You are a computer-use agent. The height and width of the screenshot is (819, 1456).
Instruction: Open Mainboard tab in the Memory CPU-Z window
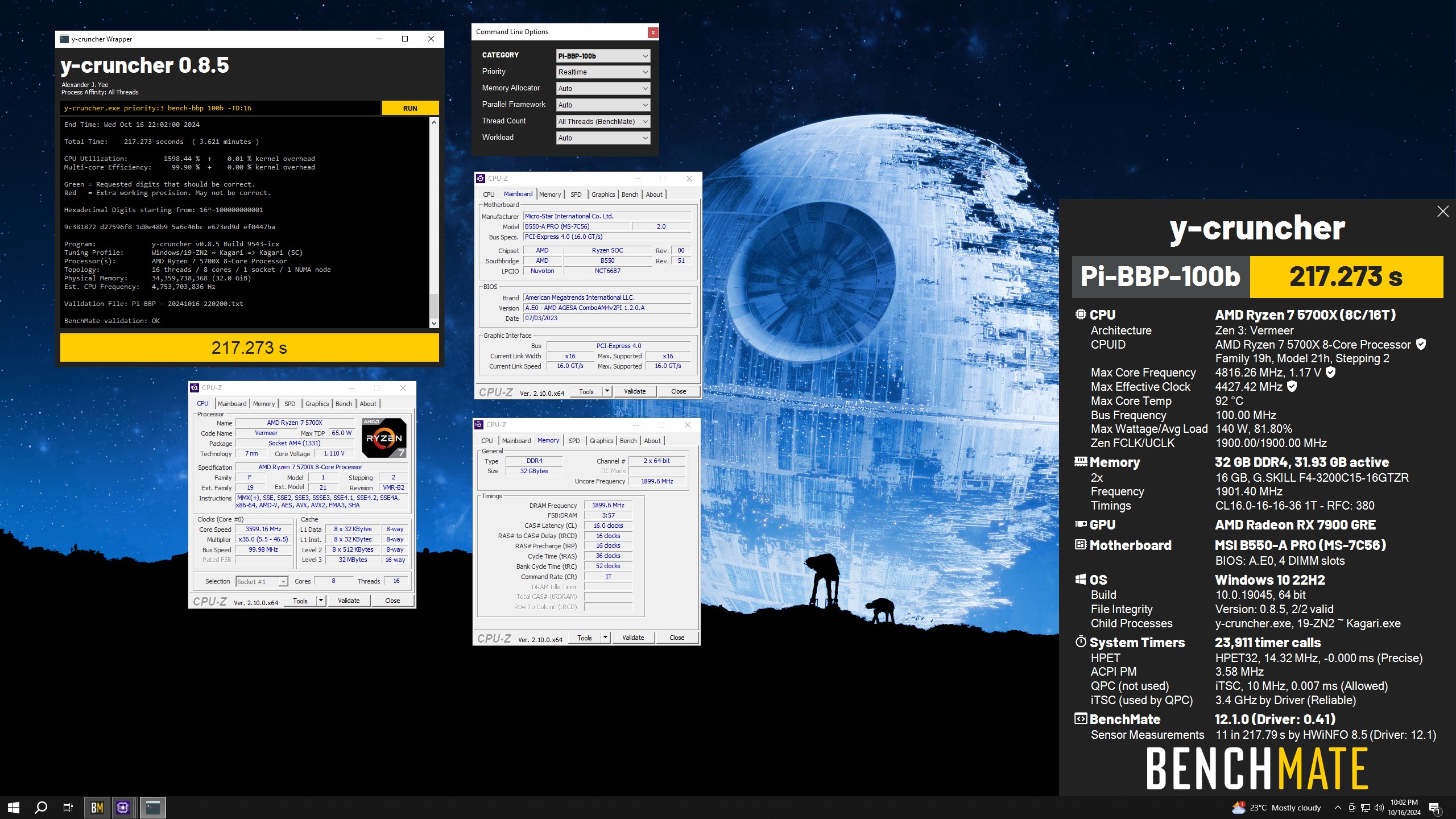(x=516, y=441)
